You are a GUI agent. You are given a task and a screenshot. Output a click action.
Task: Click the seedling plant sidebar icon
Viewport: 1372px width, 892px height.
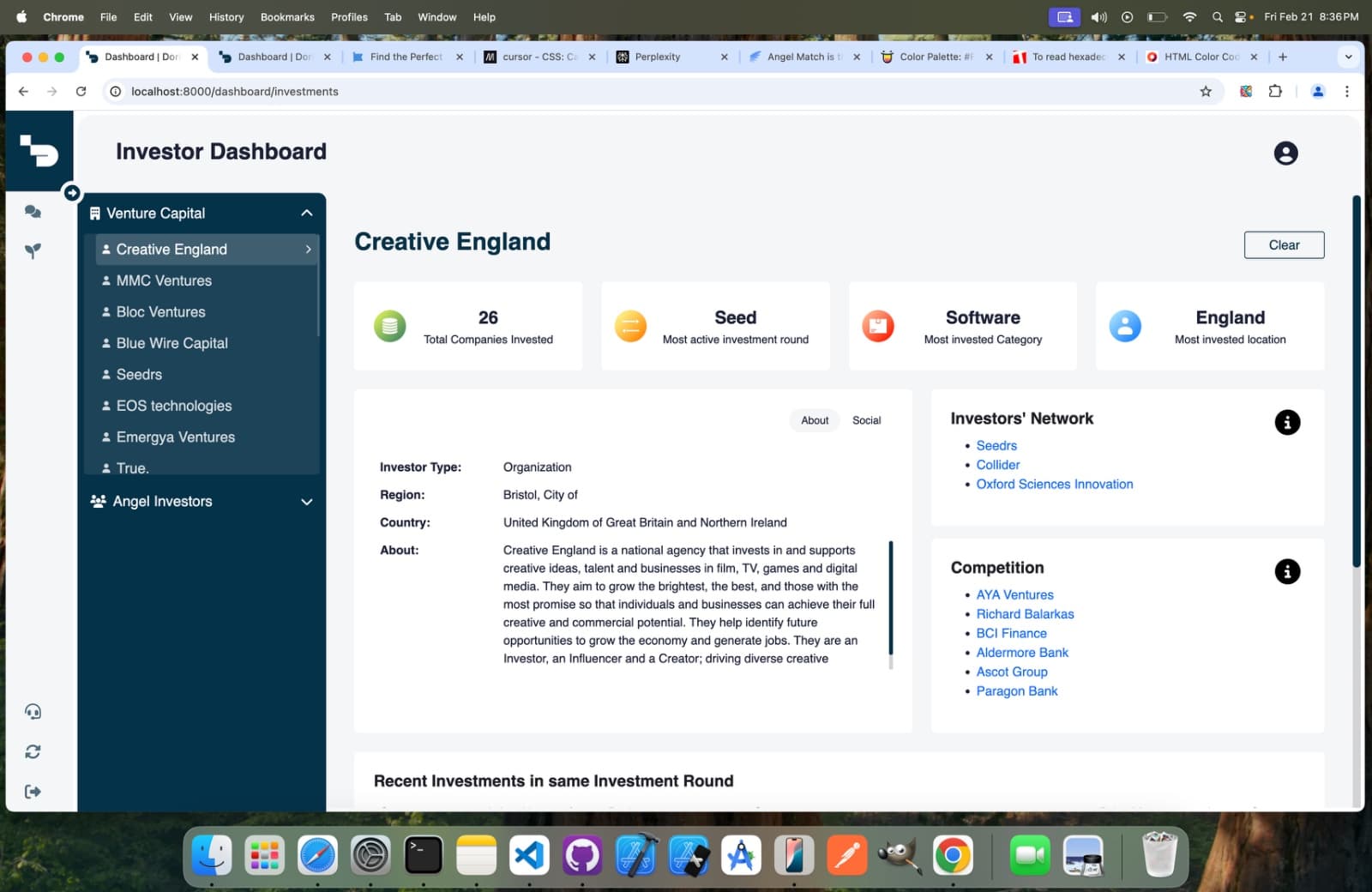(x=33, y=251)
